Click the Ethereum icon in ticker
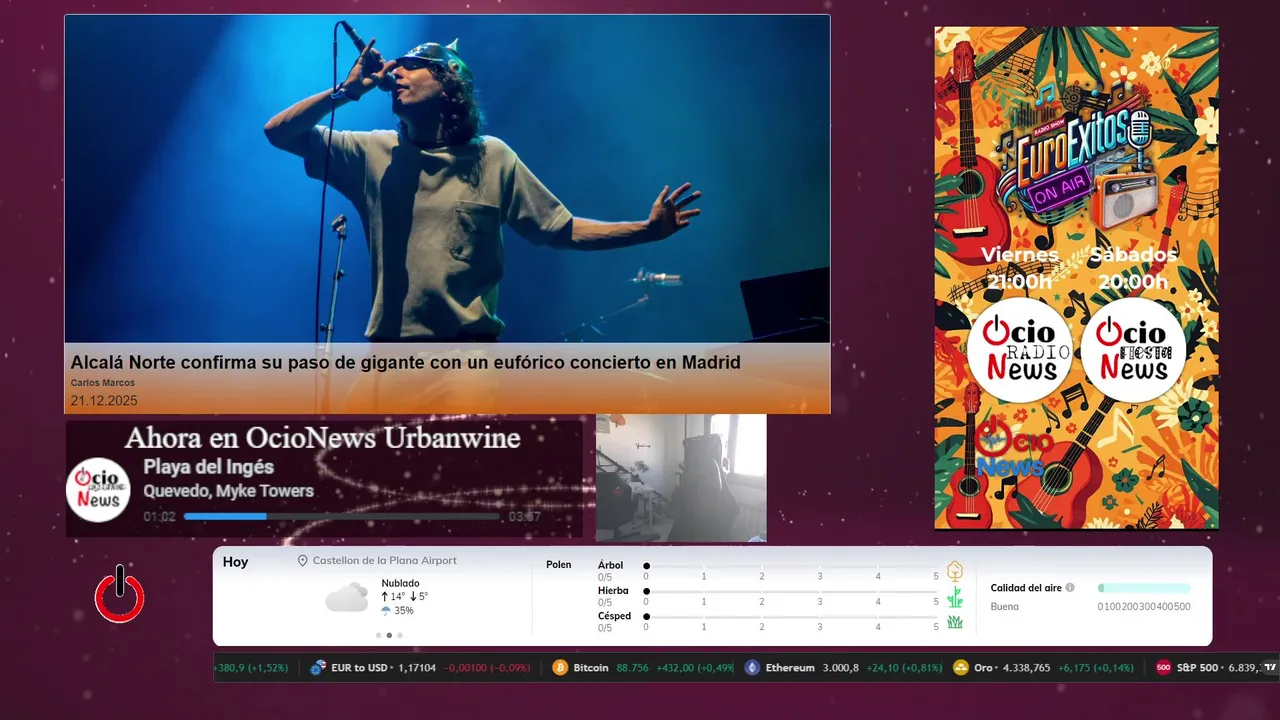1280x720 pixels. coord(752,668)
